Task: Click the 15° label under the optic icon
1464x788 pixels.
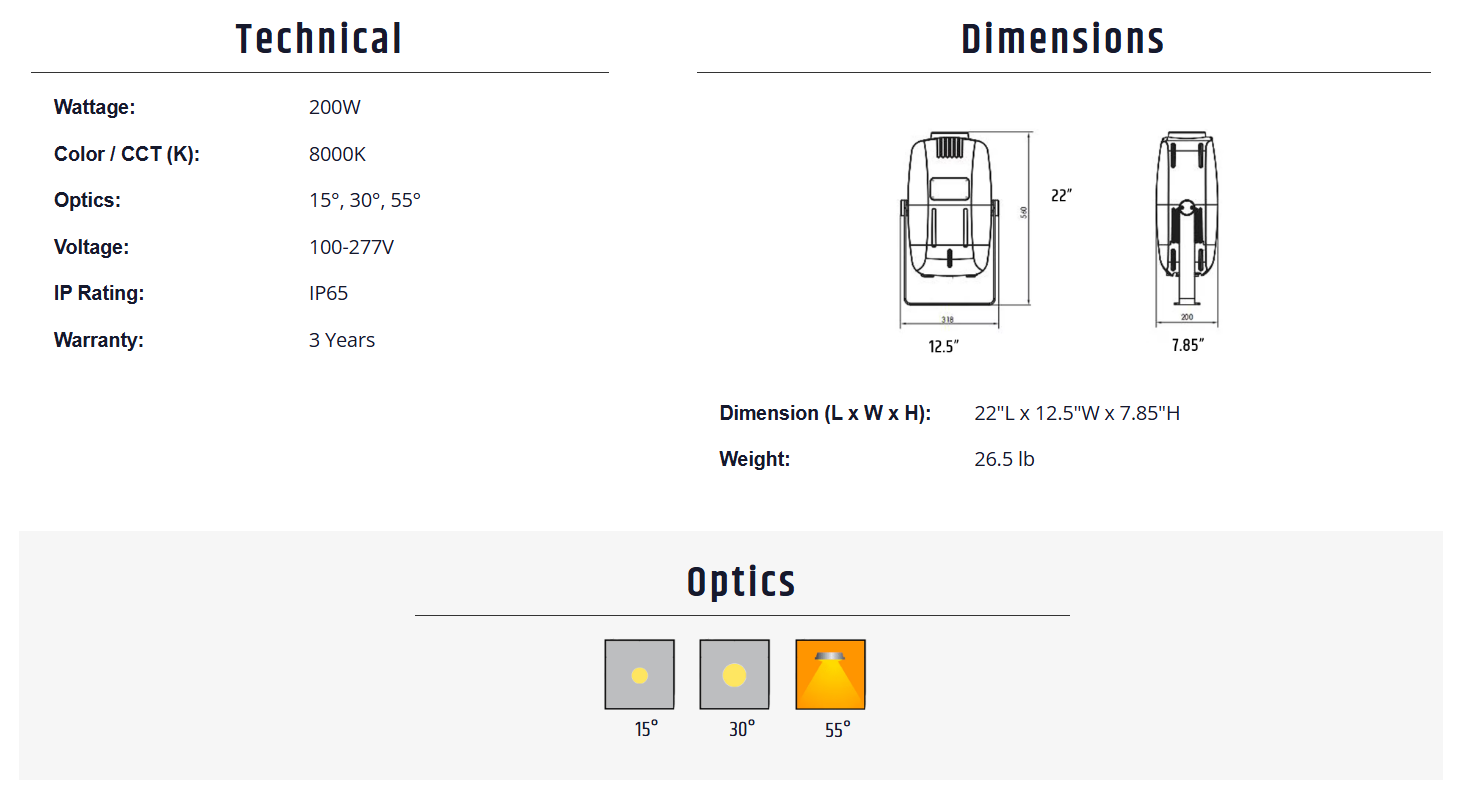Action: [x=646, y=729]
